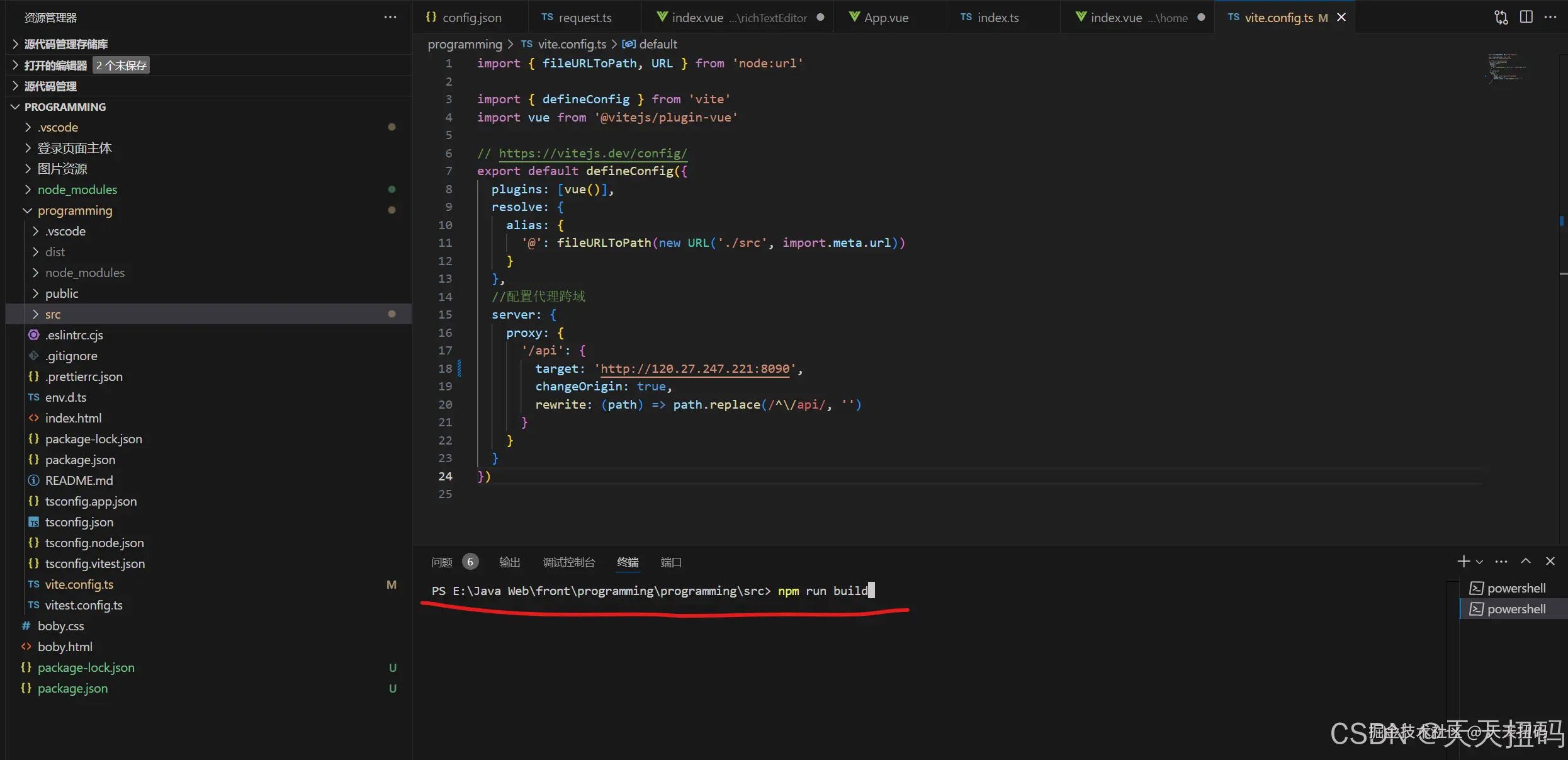Switch to the App.vue editor tab
The height and width of the screenshot is (760, 1568).
coord(886,18)
